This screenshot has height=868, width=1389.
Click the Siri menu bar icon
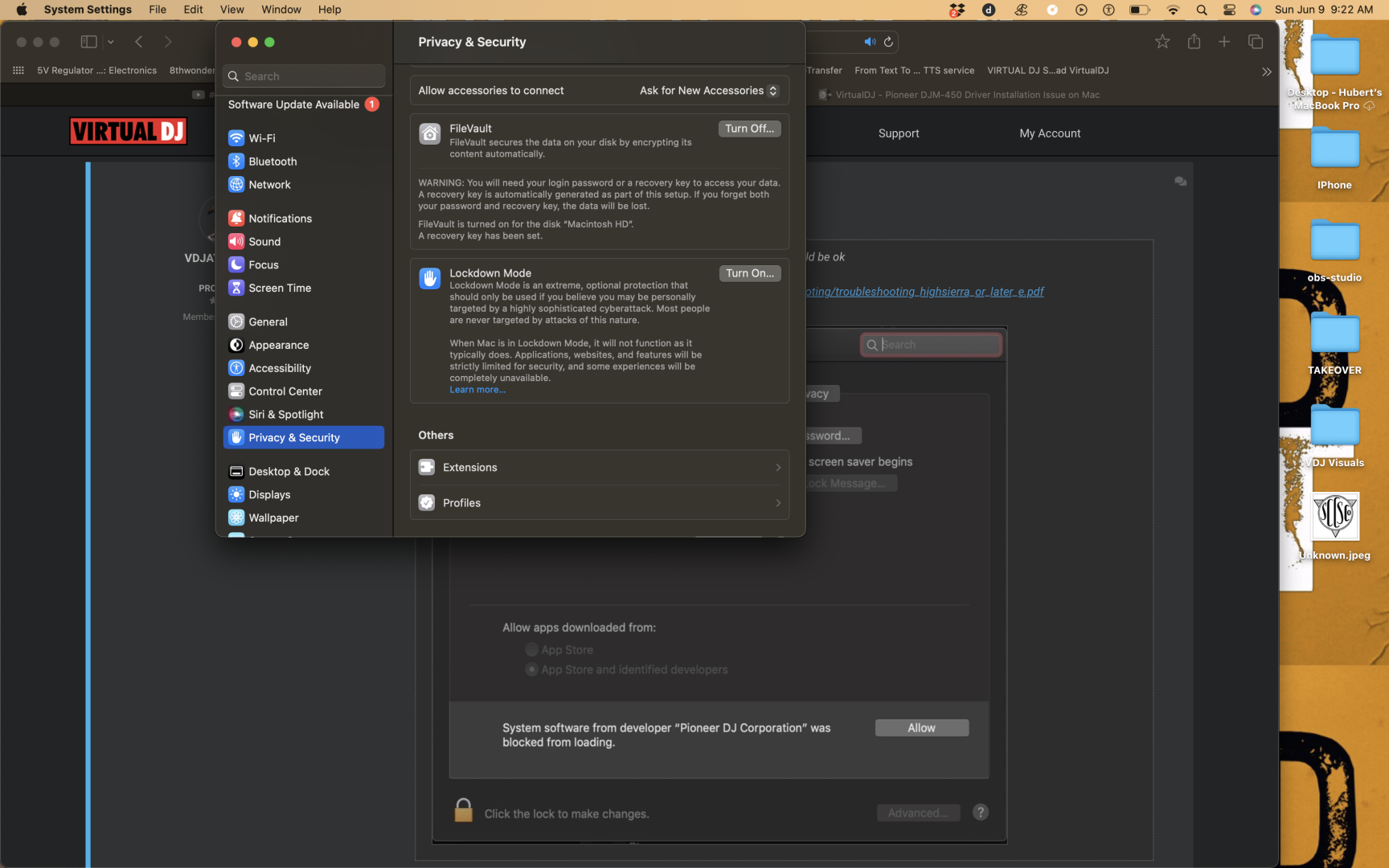[1256, 10]
